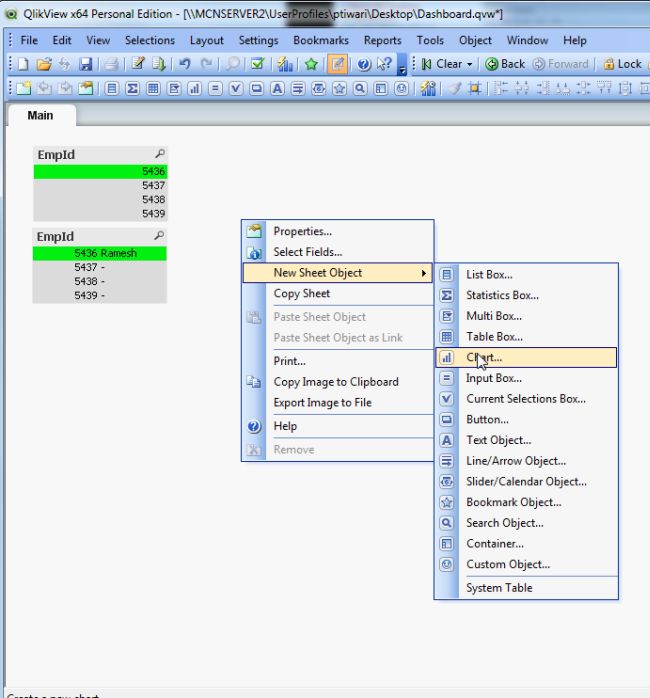650x698 pixels.
Task: Select Chart... in the submenu
Action: pos(526,357)
